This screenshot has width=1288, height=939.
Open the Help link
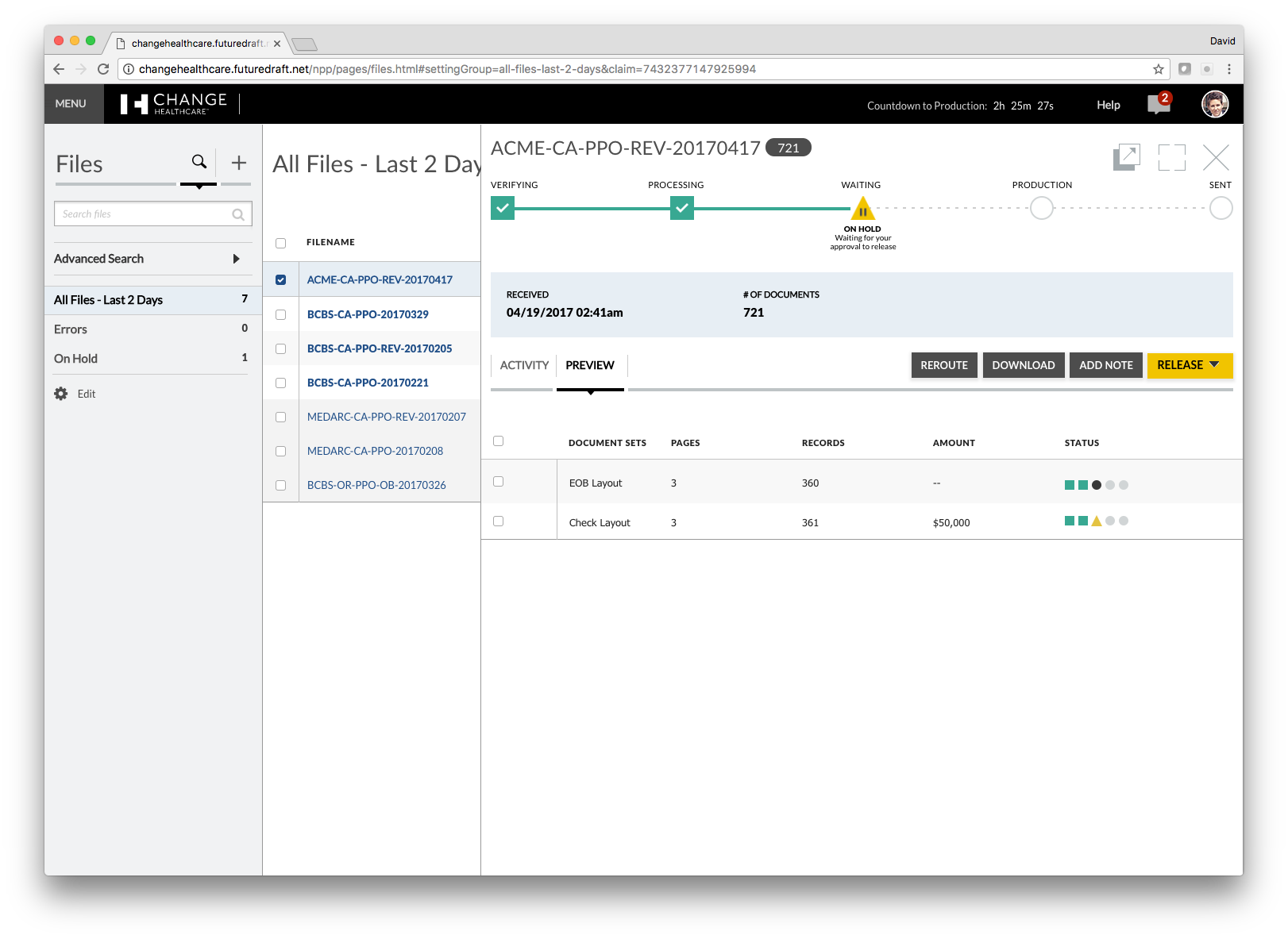[1109, 105]
